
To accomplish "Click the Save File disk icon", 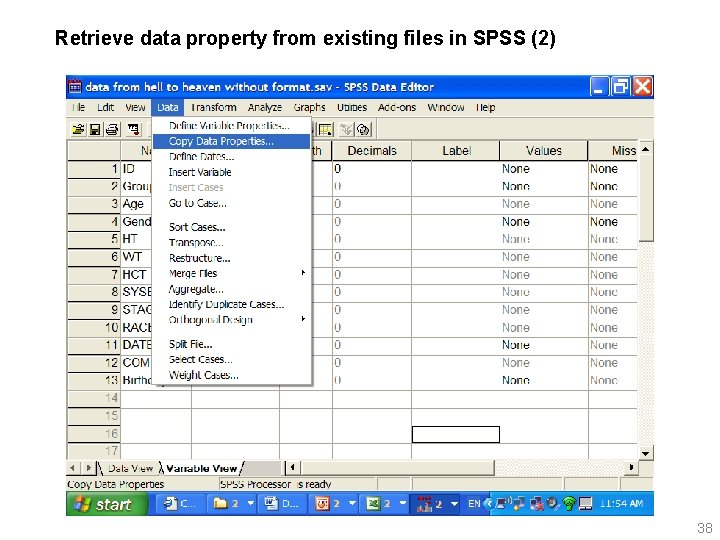I will point(95,130).
